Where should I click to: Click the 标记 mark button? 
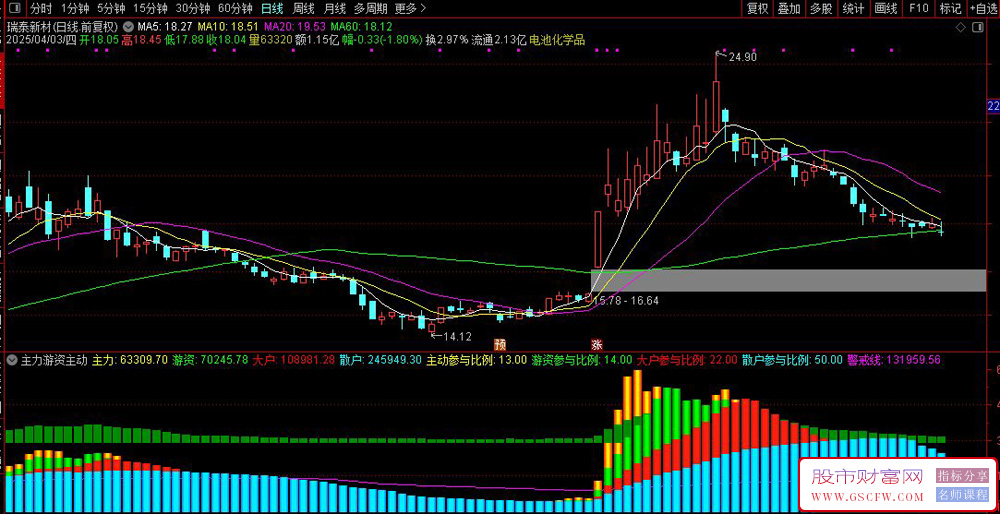pos(950,8)
